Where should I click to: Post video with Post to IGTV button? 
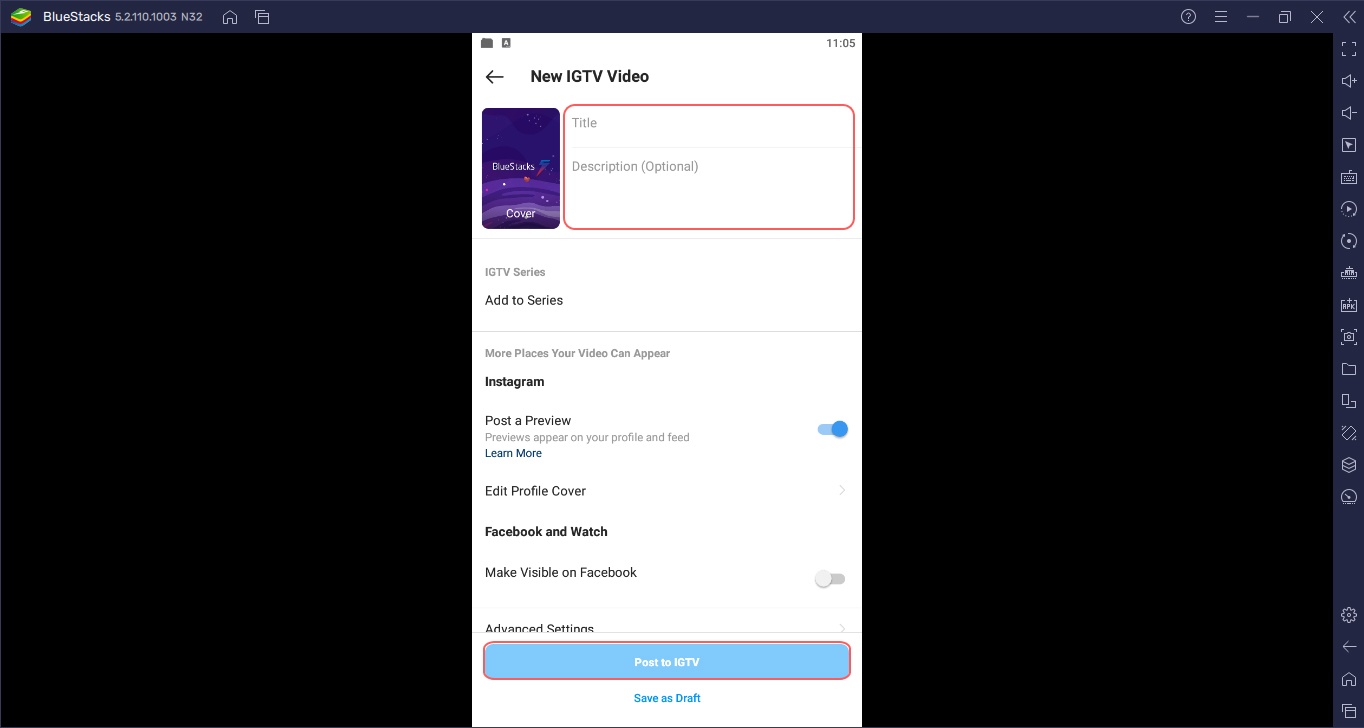(x=667, y=662)
